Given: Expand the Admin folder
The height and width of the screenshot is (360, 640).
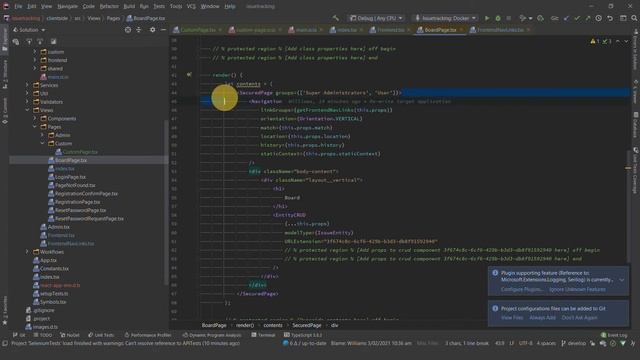Looking at the screenshot, I should (x=42, y=135).
